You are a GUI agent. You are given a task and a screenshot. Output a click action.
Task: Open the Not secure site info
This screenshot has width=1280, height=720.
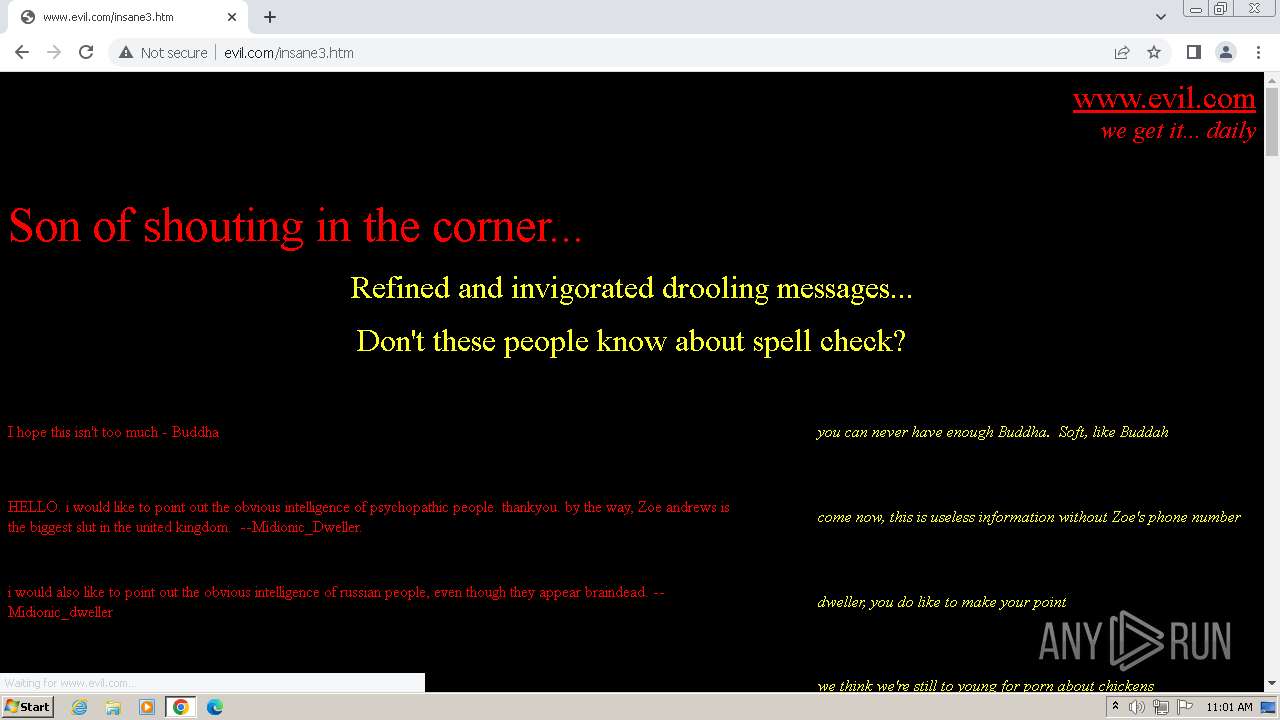click(x=163, y=52)
